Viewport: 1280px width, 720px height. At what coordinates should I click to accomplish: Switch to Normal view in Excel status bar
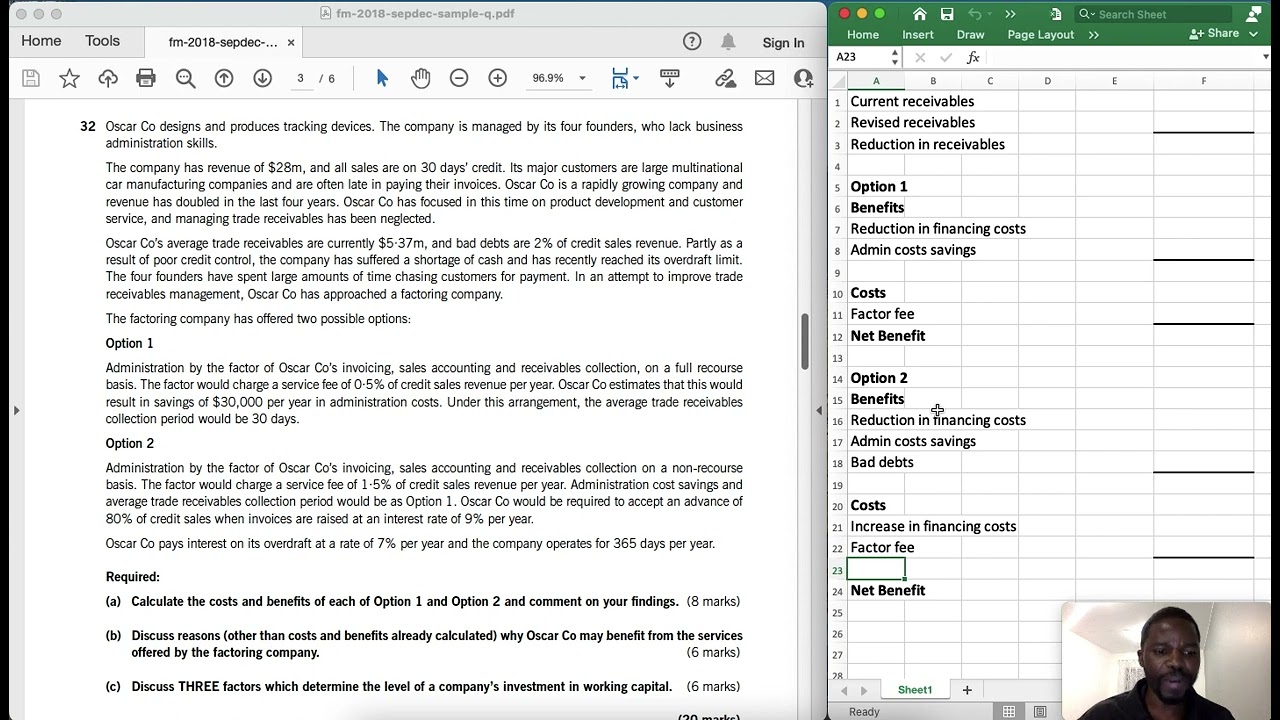[1009, 711]
